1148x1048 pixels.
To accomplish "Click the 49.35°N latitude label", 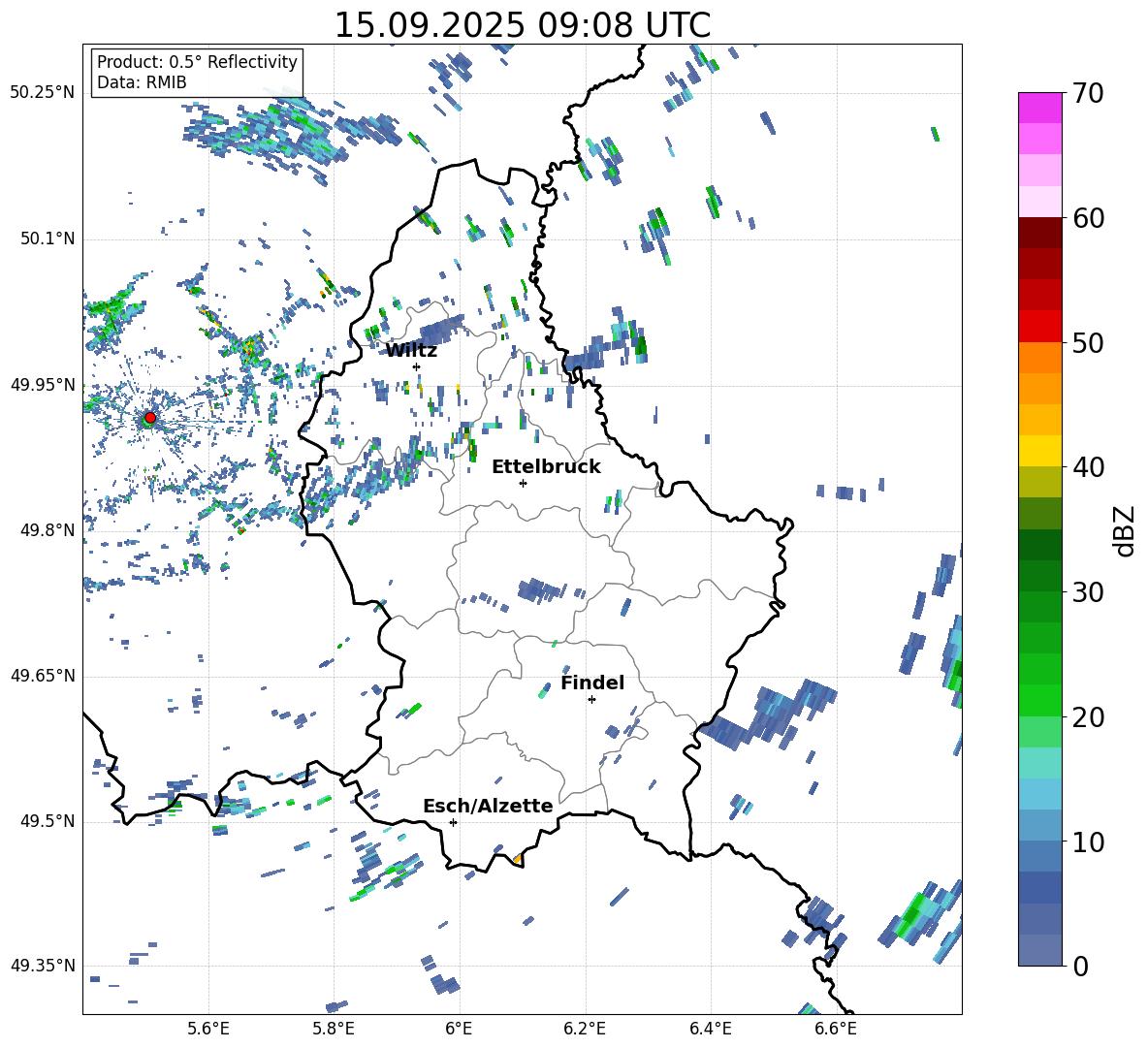I will click(43, 966).
